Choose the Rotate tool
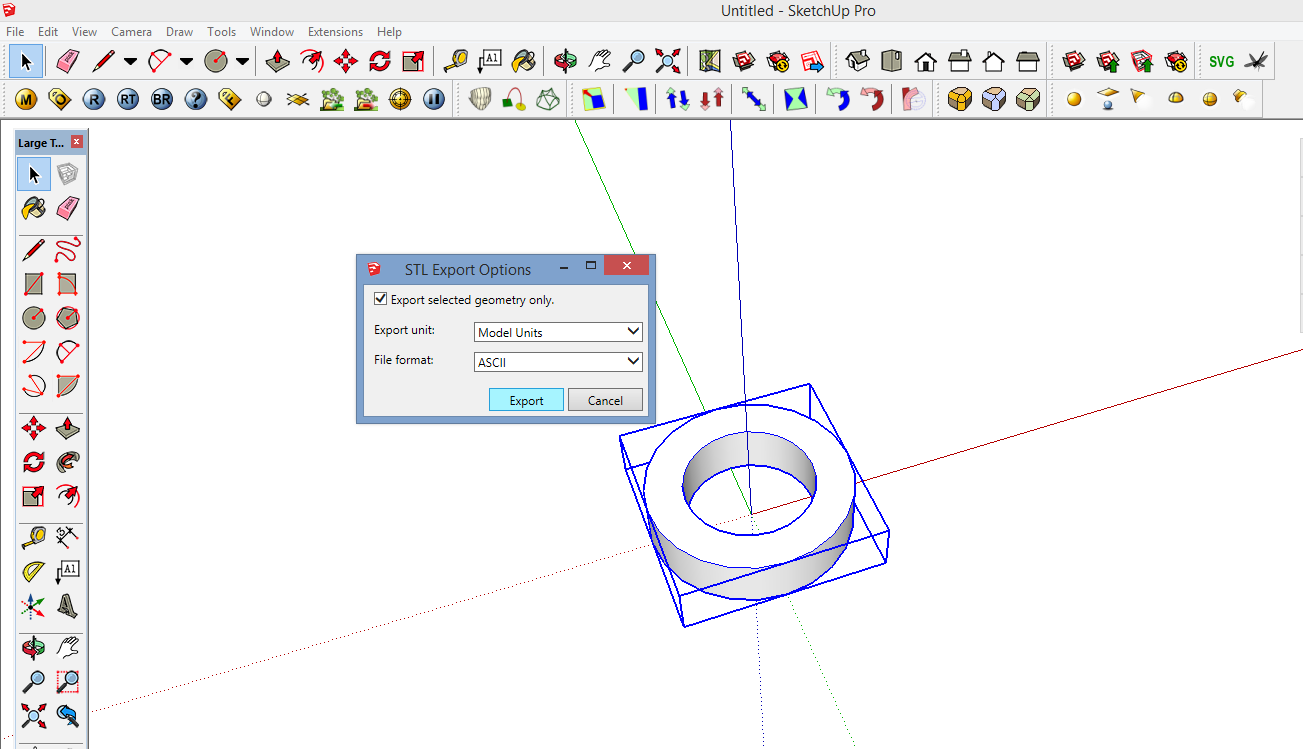 (x=33, y=461)
